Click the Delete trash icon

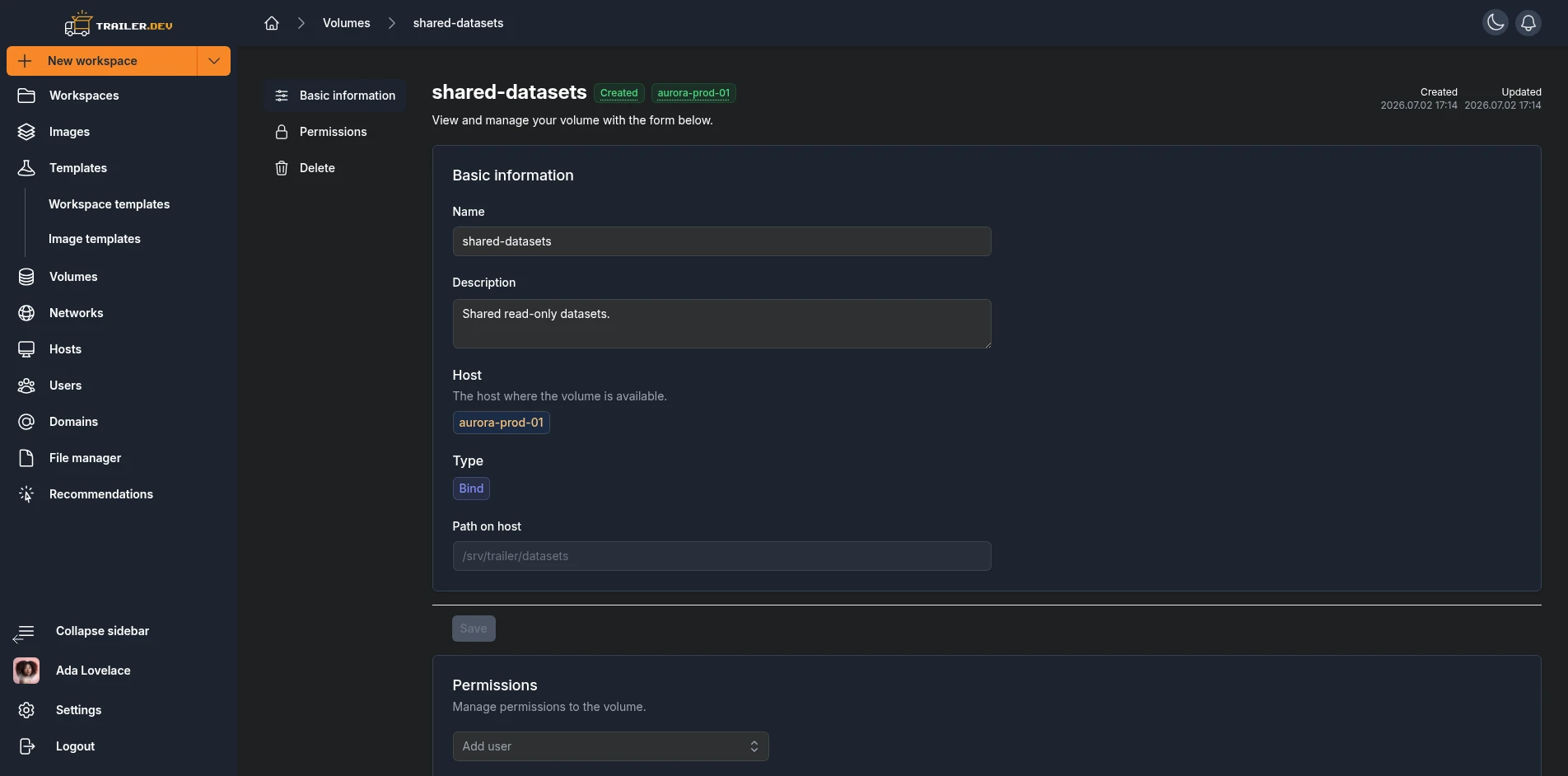point(282,168)
